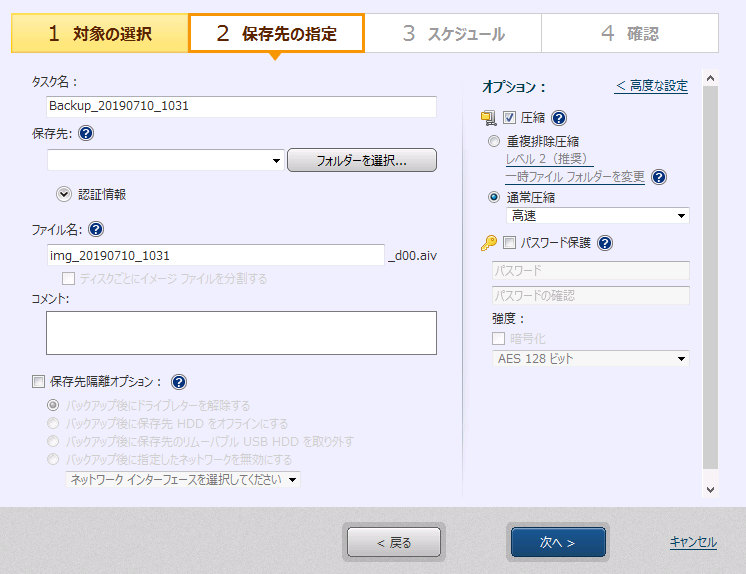The width and height of the screenshot is (746, 574).
Task: Click the ファイル名 input field
Action: [x=216, y=256]
